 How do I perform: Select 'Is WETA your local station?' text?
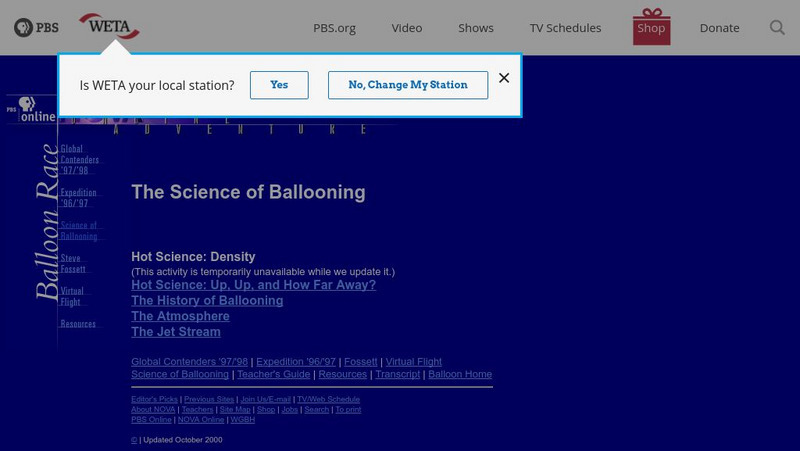(157, 85)
